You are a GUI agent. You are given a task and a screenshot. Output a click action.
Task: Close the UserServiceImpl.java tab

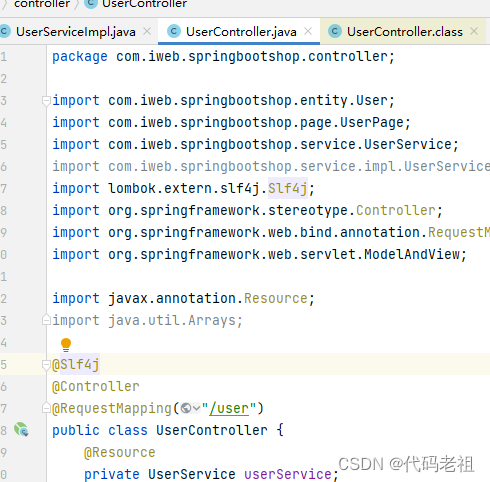pyautogui.click(x=147, y=32)
